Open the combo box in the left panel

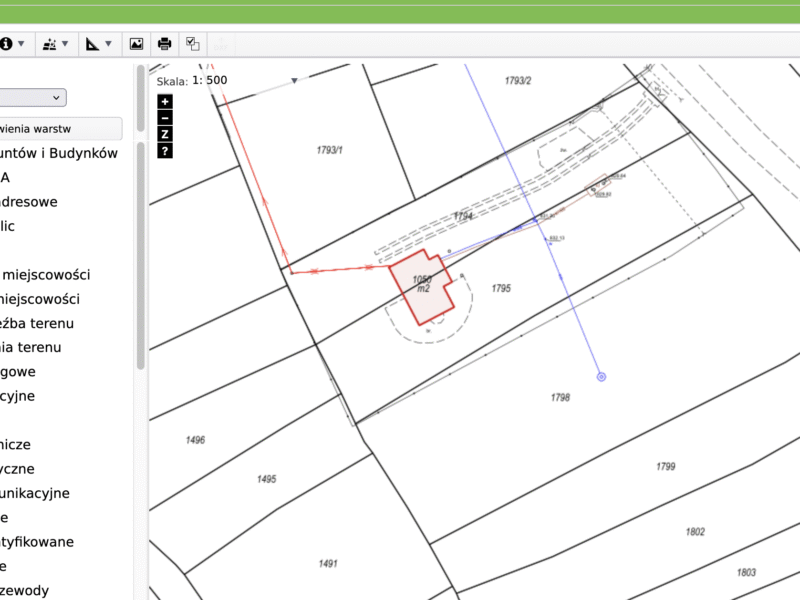(x=33, y=97)
